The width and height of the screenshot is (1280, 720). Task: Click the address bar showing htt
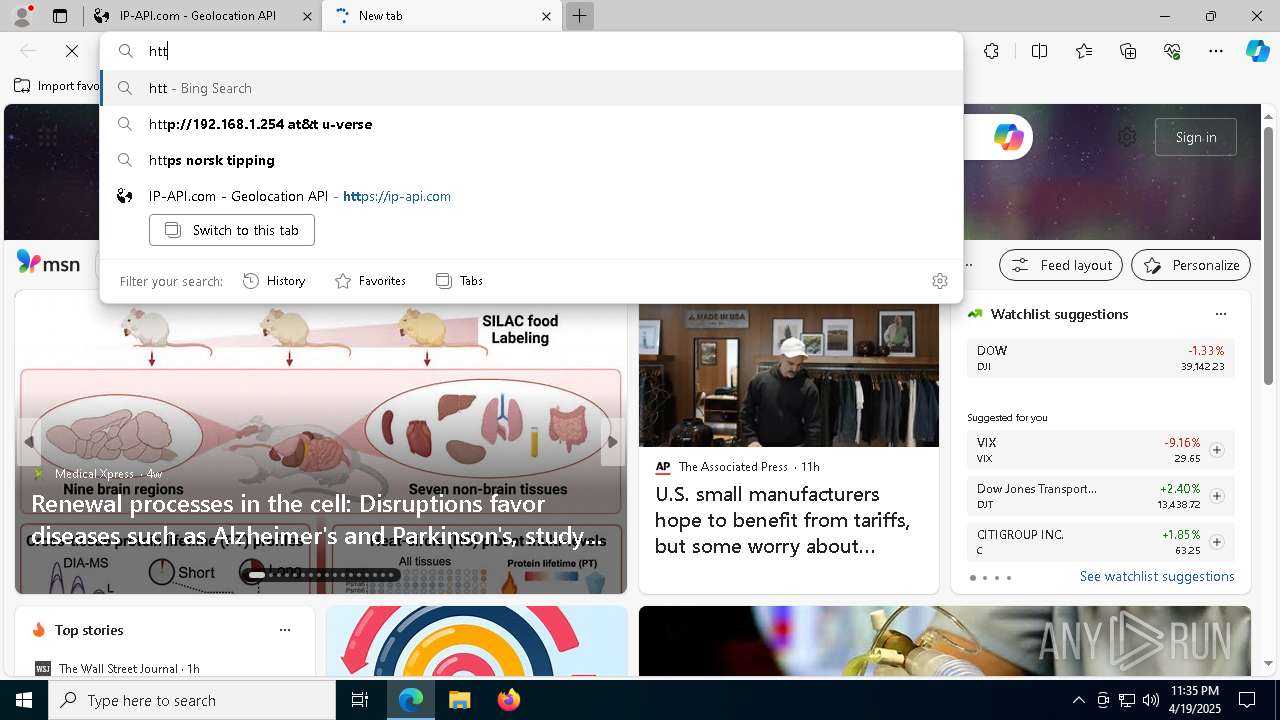click(x=531, y=51)
